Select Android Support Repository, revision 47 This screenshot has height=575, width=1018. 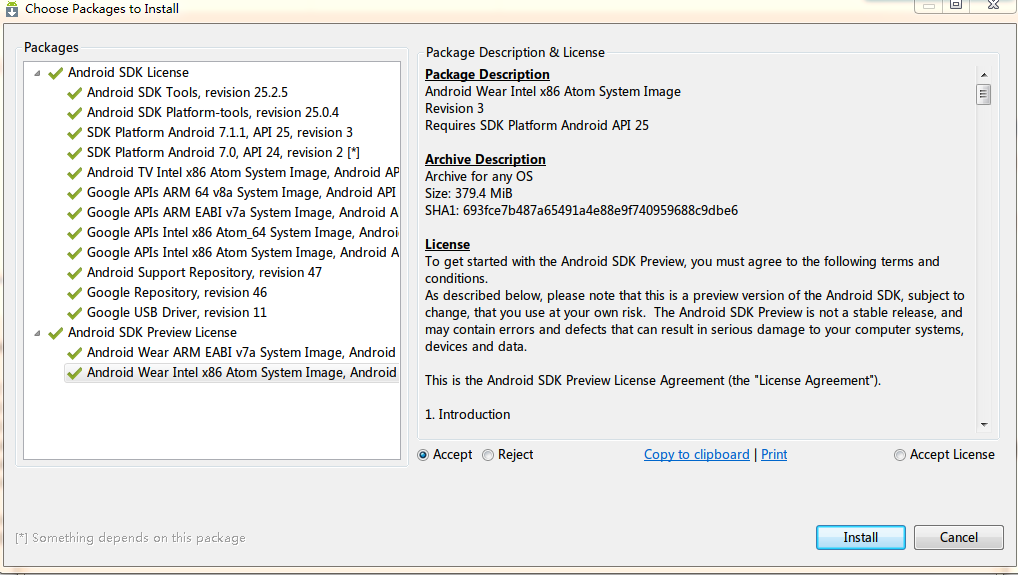pyautogui.click(x=204, y=273)
